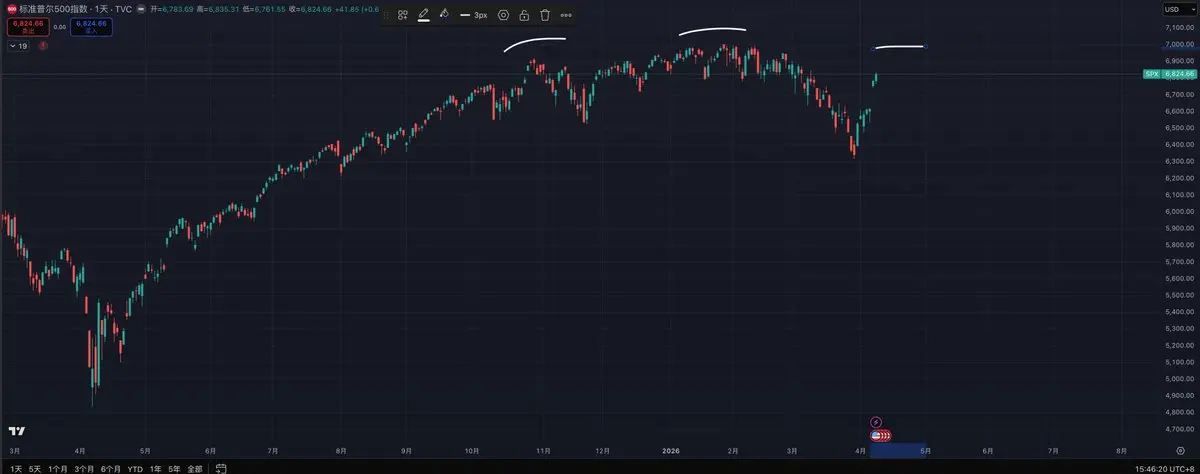The width and height of the screenshot is (1200, 474).
Task: Toggle the lock on the drawing
Action: coord(524,15)
